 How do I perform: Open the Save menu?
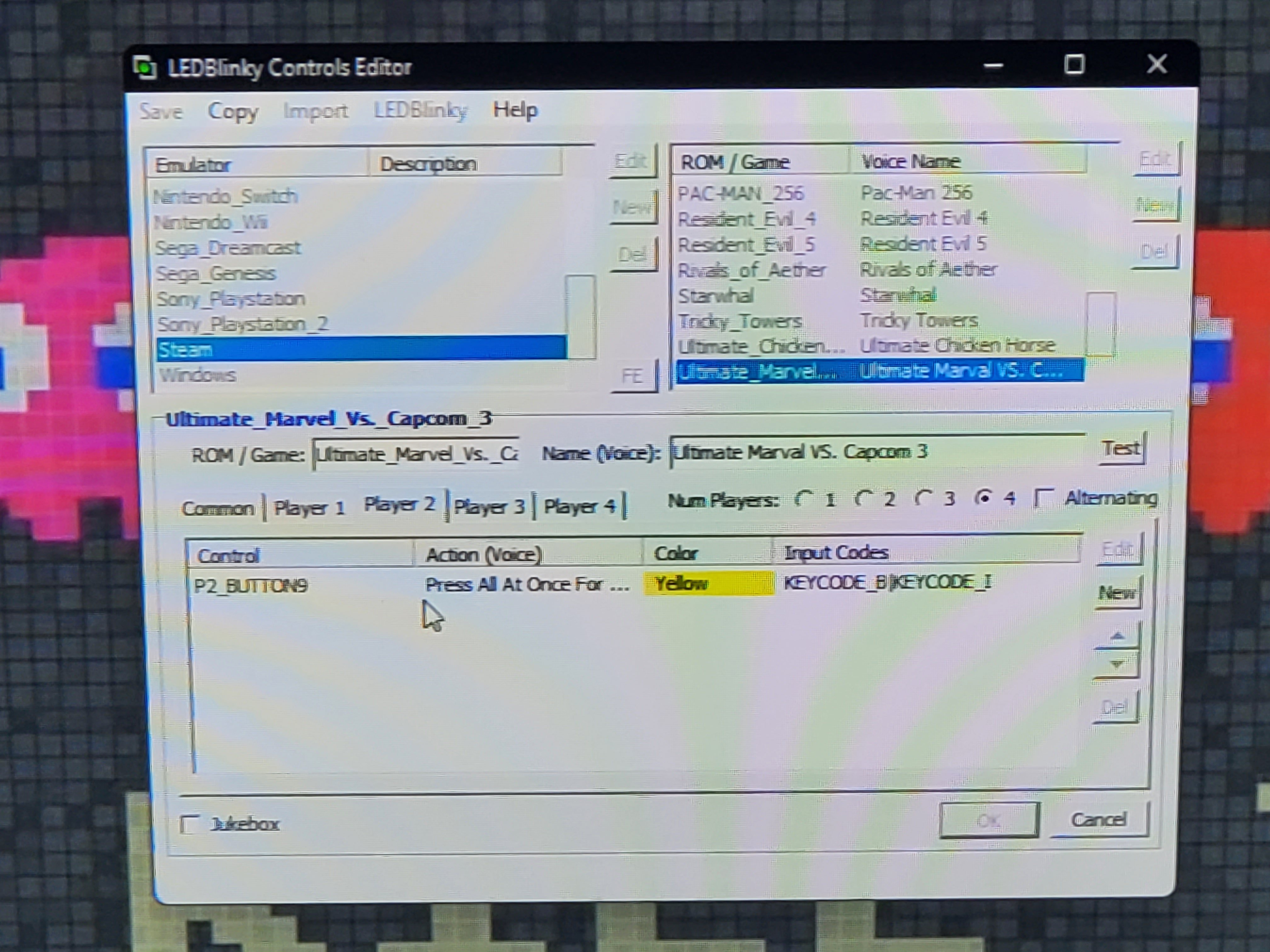[x=161, y=111]
